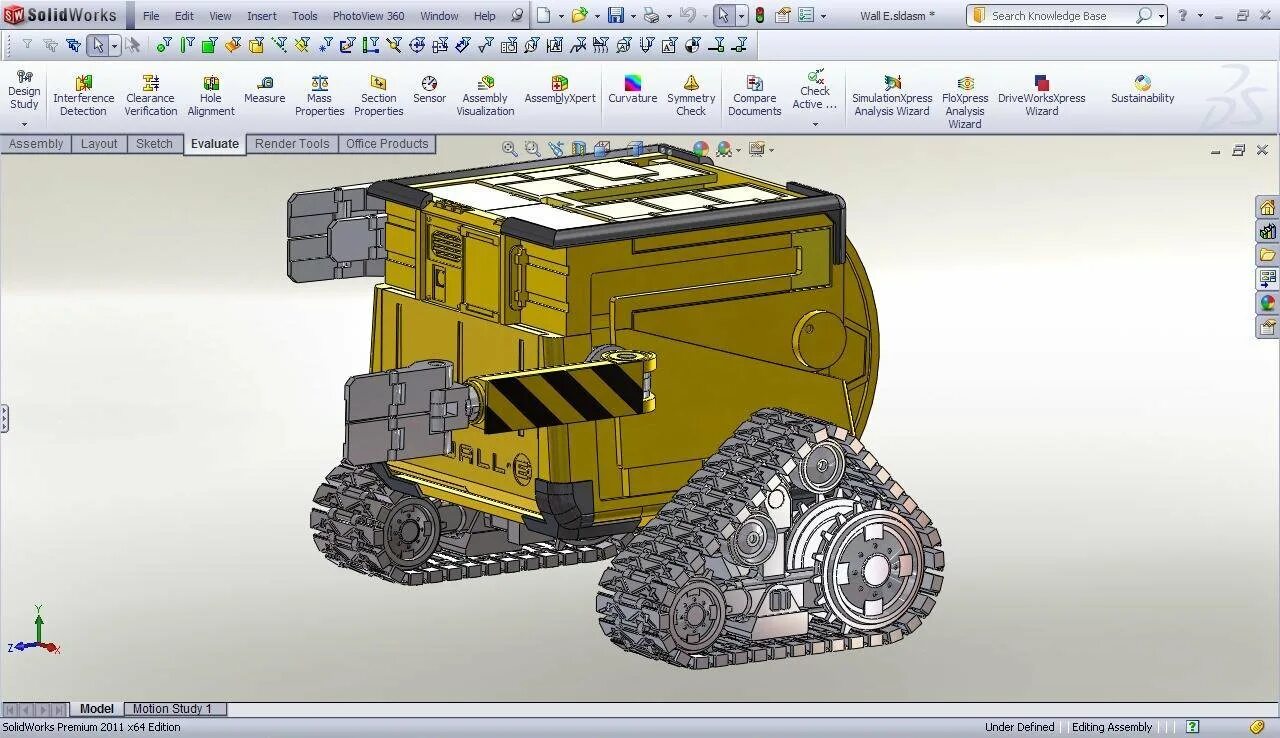Switch to the Render Tools tab
This screenshot has height=738, width=1280.
coord(292,144)
